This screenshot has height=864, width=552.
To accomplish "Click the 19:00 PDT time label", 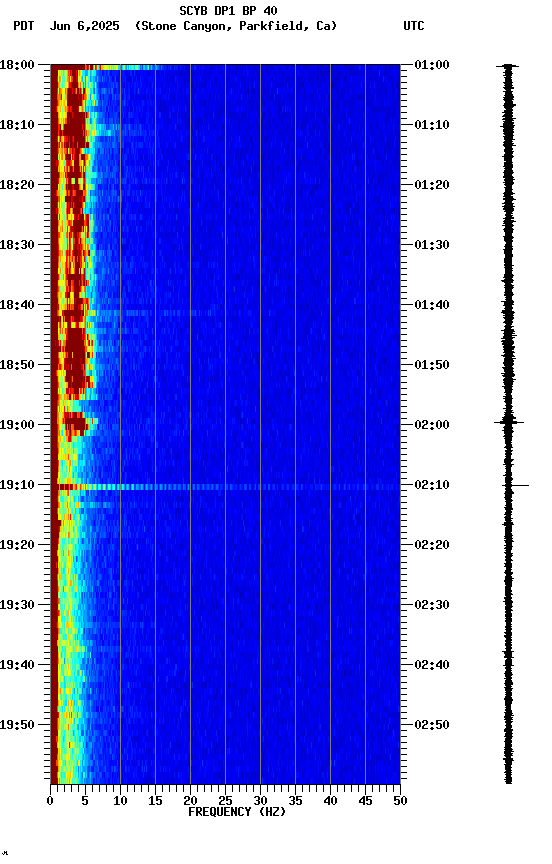I will point(17,425).
